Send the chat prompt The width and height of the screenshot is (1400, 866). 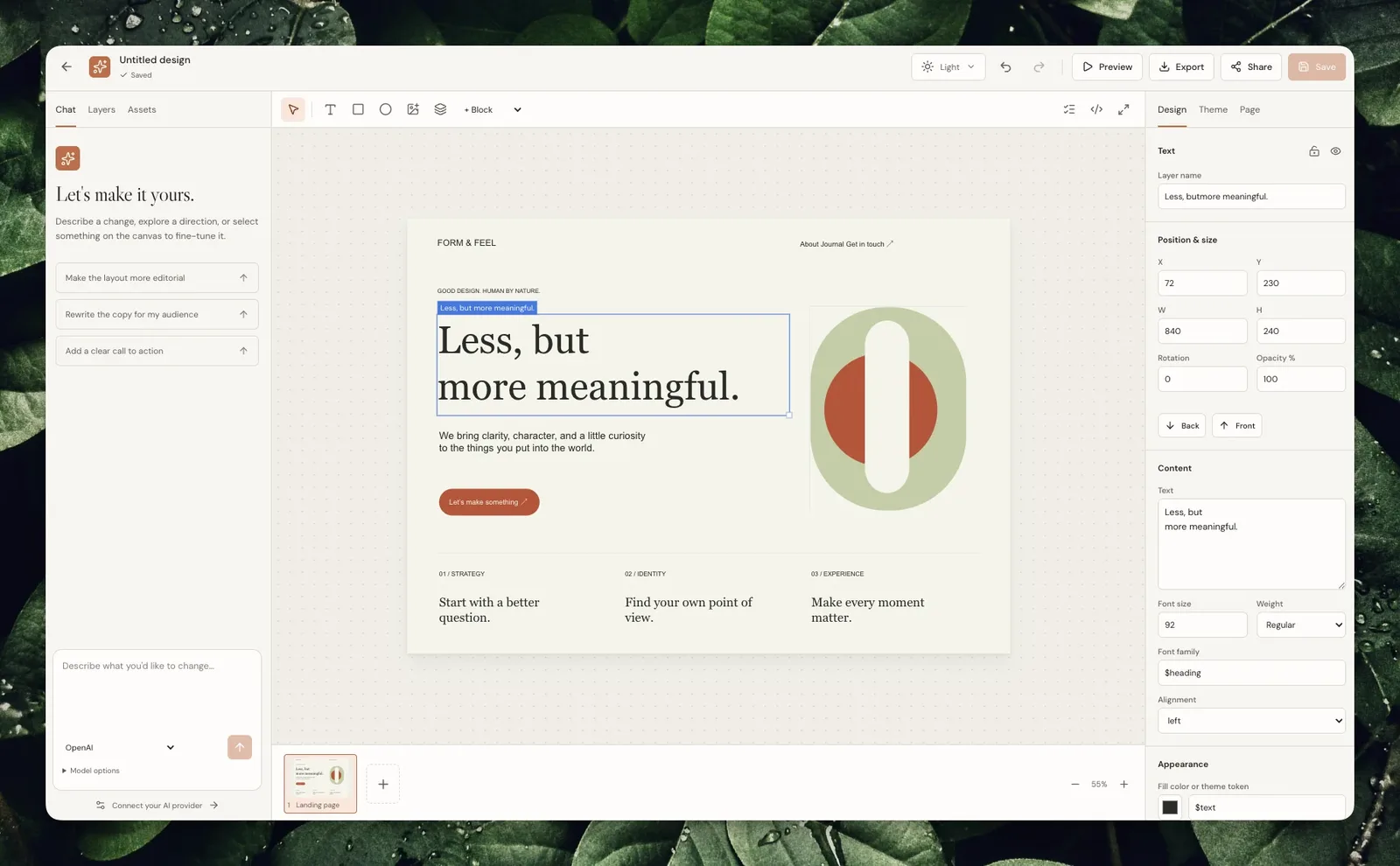pyautogui.click(x=240, y=747)
